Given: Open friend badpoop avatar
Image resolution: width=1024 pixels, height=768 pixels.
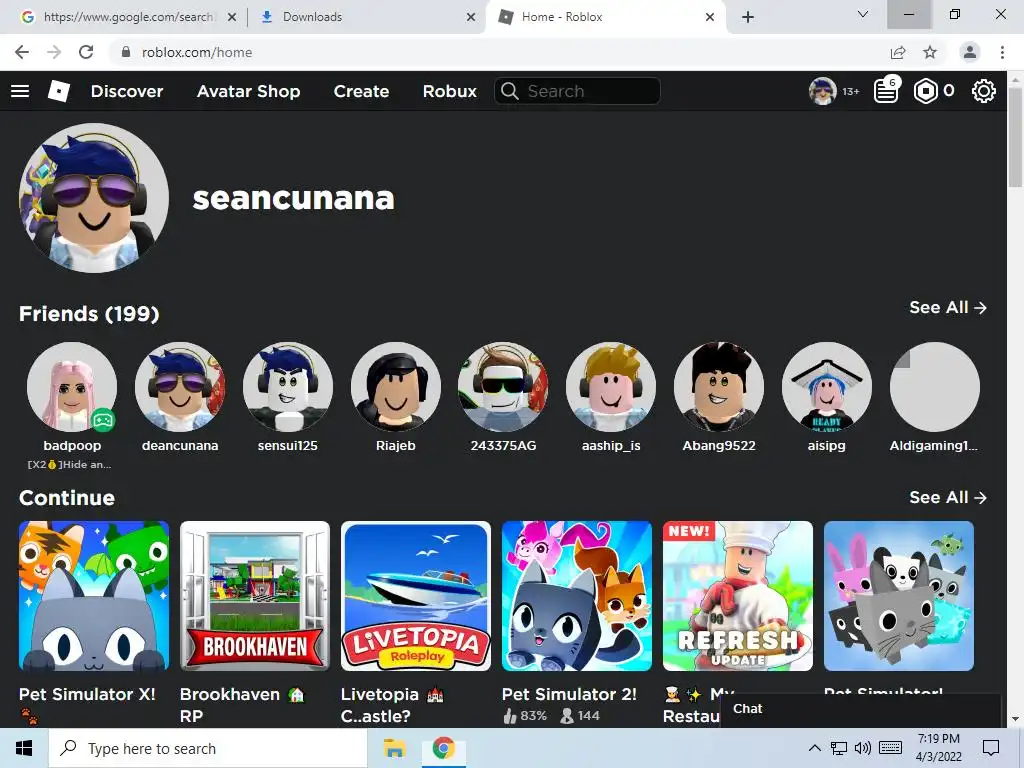Looking at the screenshot, I should click(x=72, y=387).
